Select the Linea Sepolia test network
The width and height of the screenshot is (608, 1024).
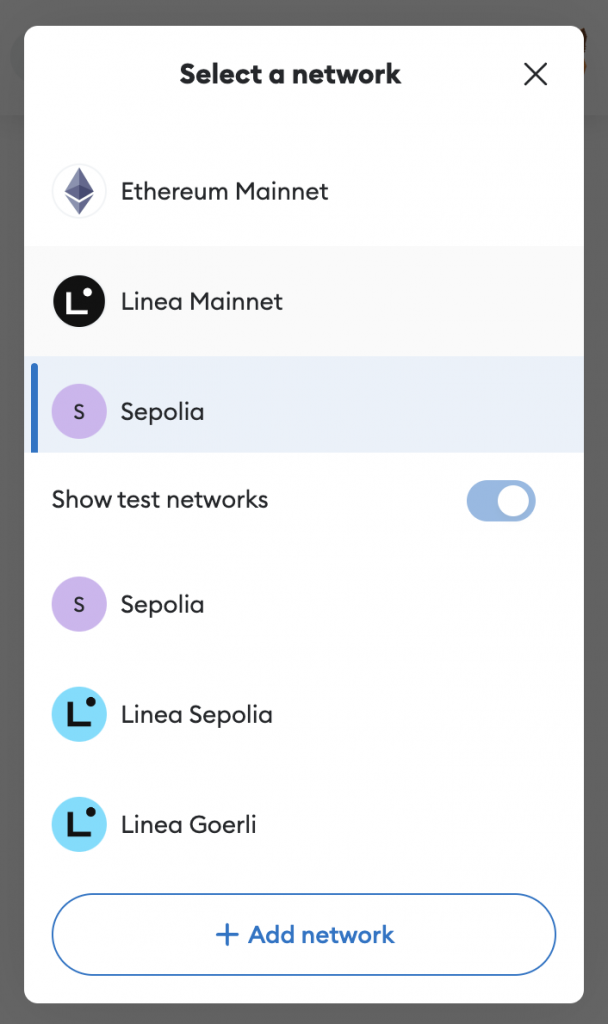196,714
